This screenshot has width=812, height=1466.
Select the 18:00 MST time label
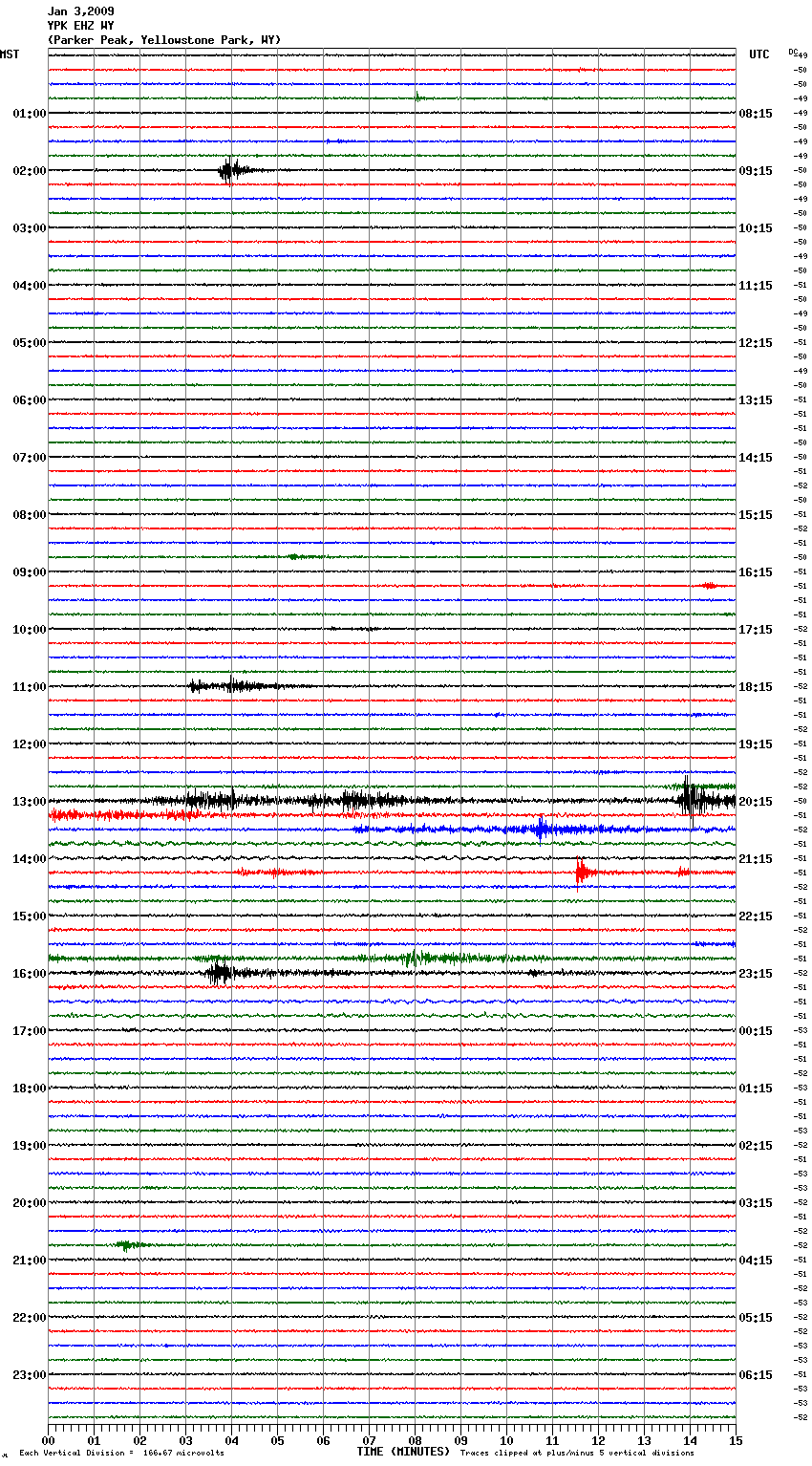[30, 1089]
